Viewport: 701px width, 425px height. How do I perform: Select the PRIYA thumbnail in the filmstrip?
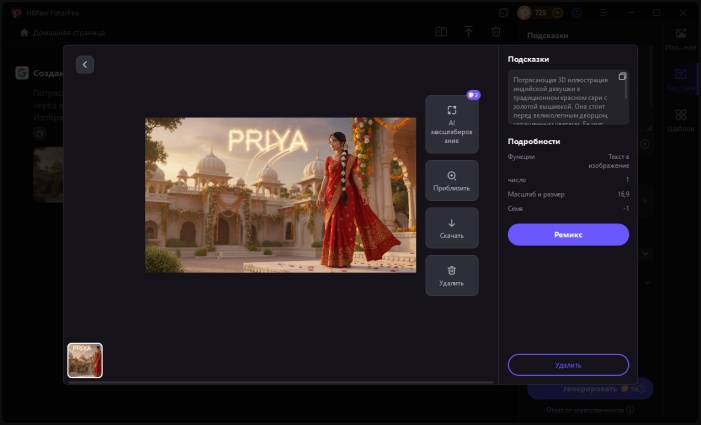(x=85, y=360)
